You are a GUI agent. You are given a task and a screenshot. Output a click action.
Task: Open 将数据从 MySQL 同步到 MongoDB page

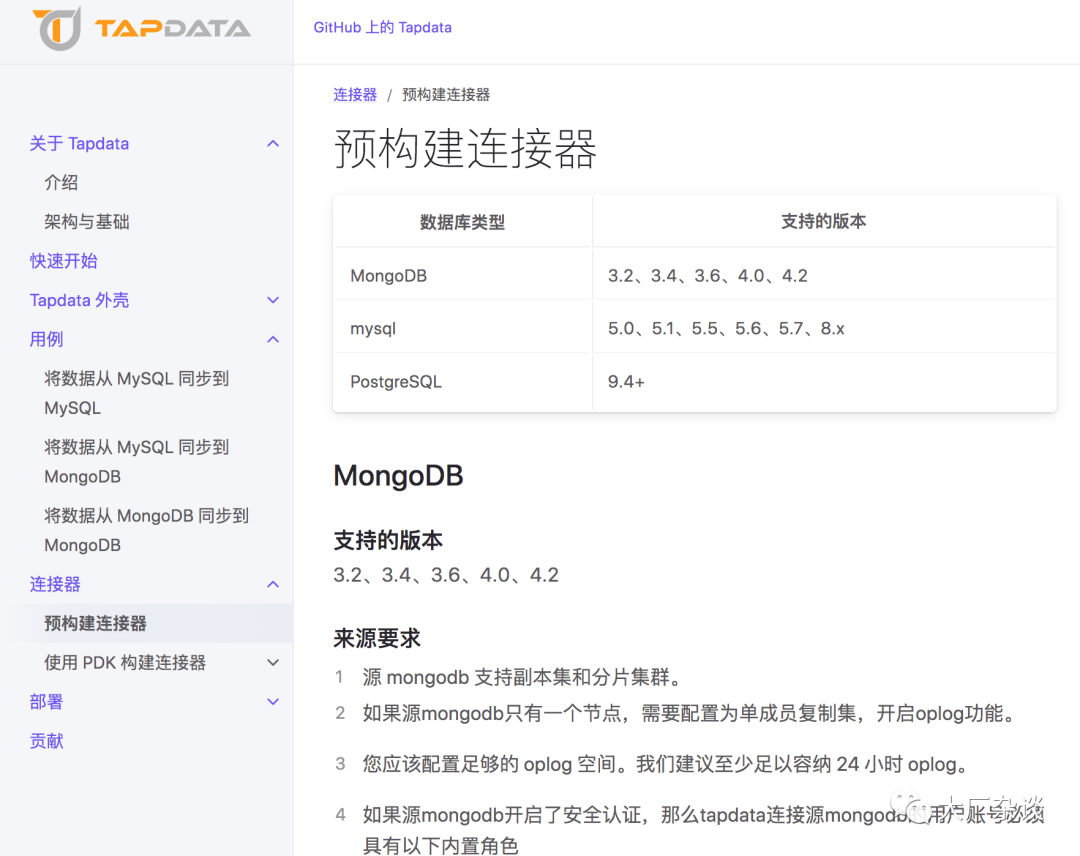click(x=136, y=462)
